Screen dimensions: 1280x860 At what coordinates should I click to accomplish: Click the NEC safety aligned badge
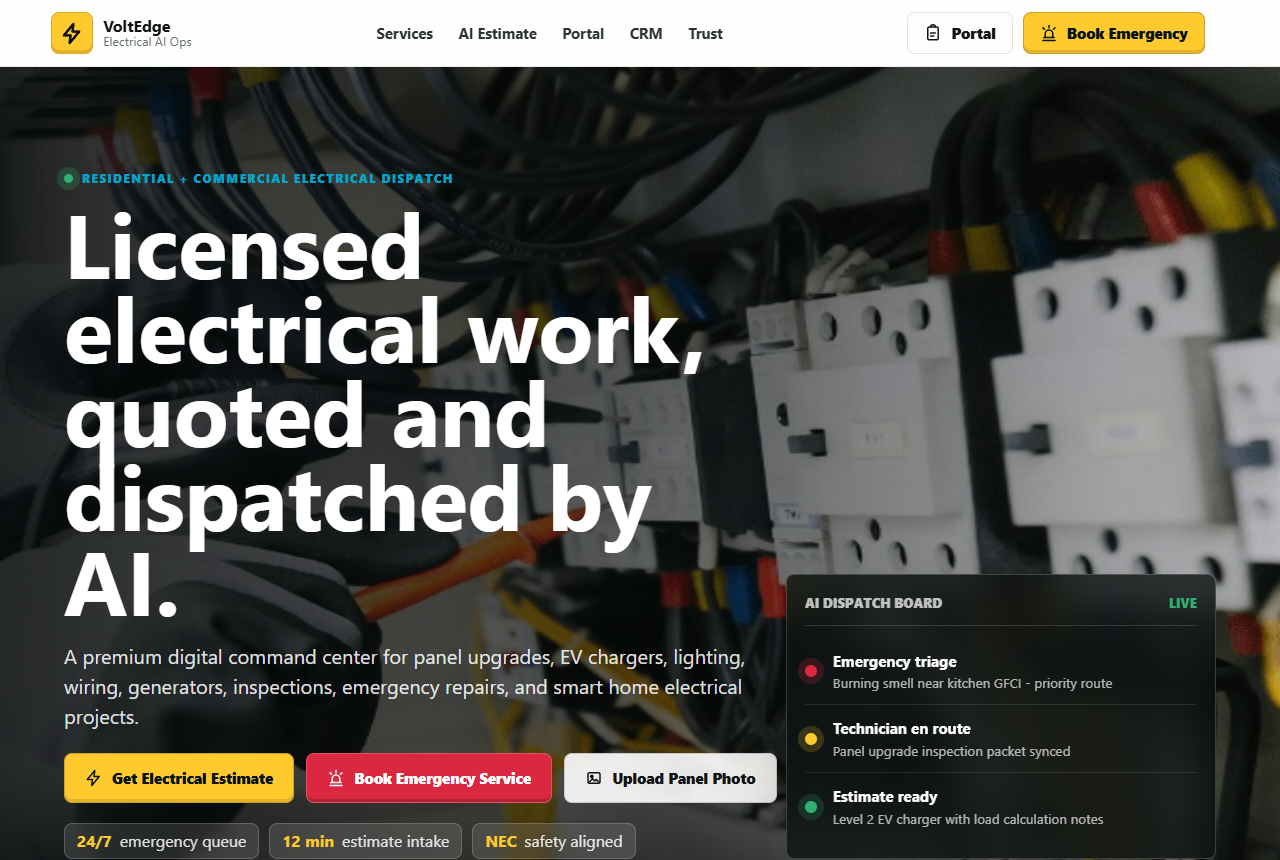coord(553,841)
